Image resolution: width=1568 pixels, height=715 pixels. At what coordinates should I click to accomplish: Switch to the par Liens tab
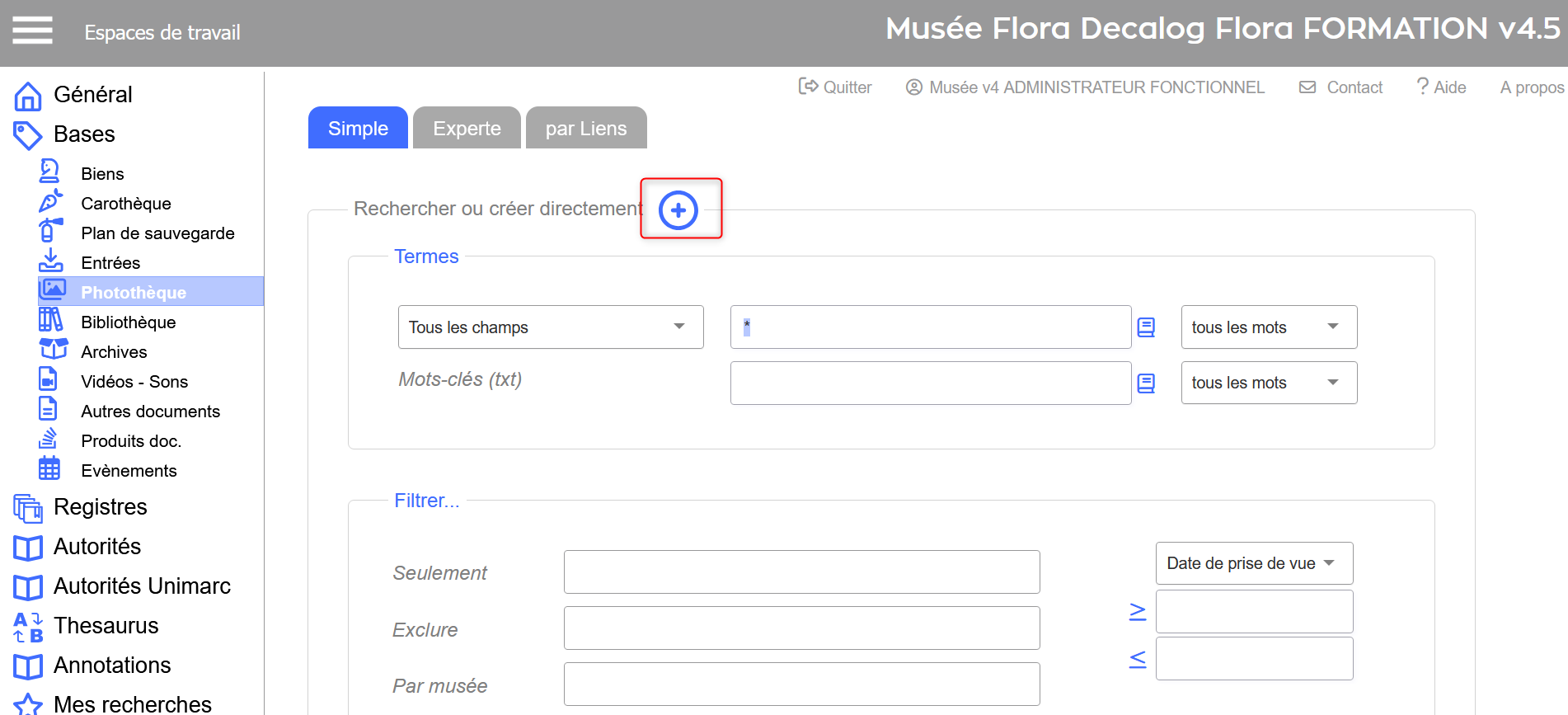[x=585, y=129]
